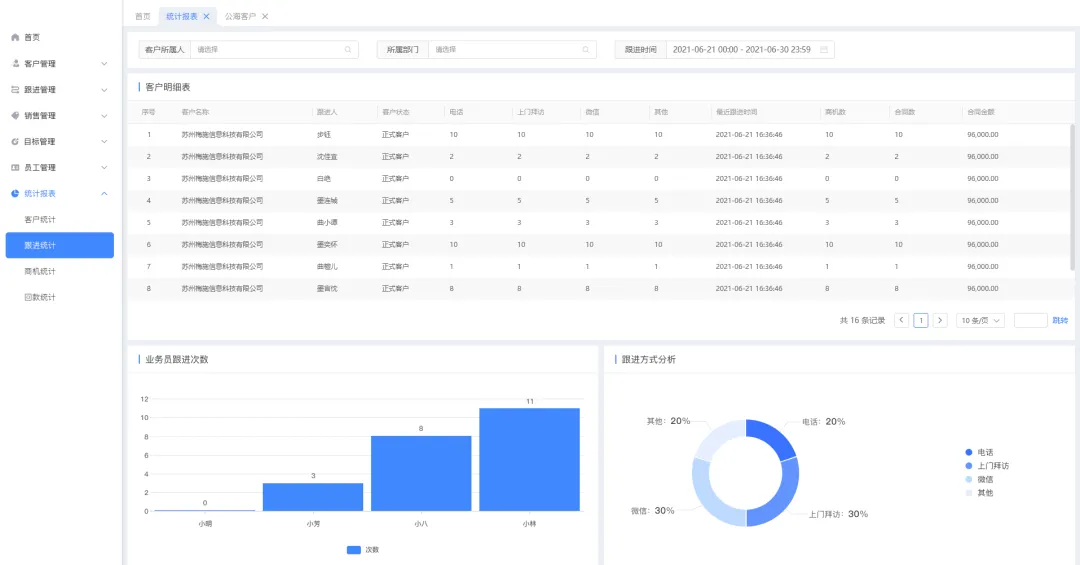The image size is (1080, 565).
Task: Click the page jump input box
Action: (1030, 320)
